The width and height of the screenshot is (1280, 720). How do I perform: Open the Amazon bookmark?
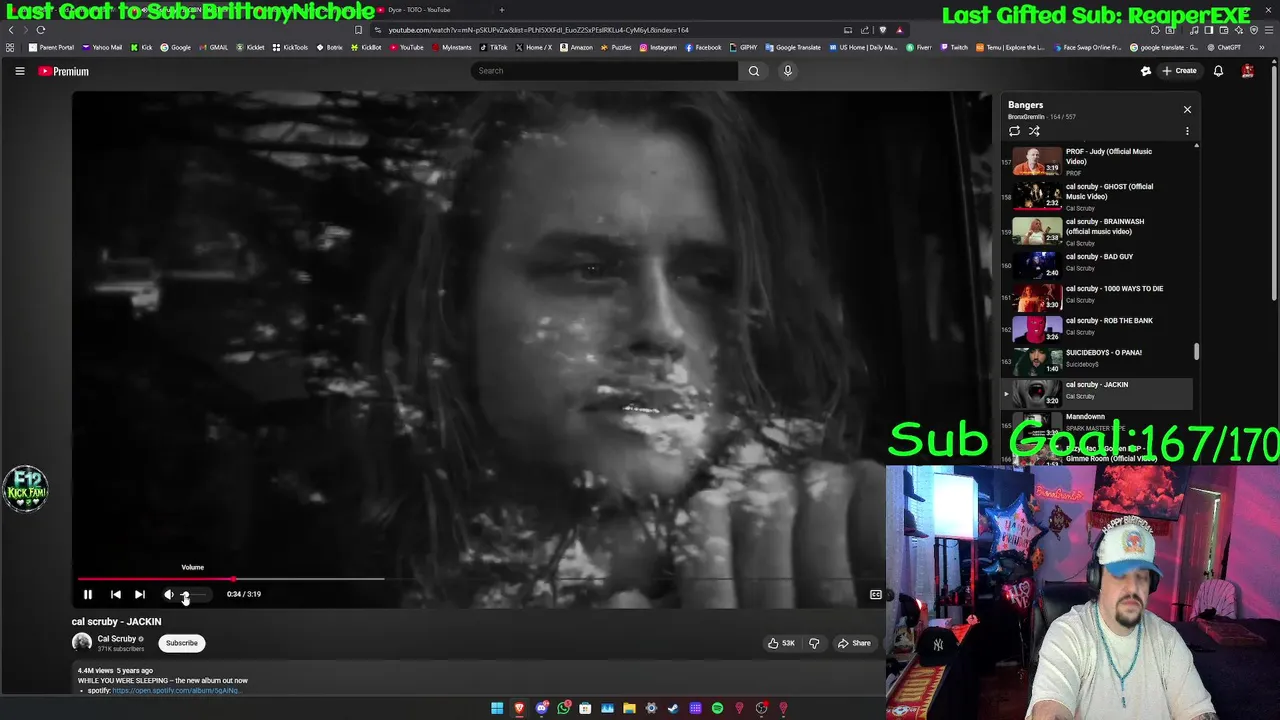click(576, 47)
